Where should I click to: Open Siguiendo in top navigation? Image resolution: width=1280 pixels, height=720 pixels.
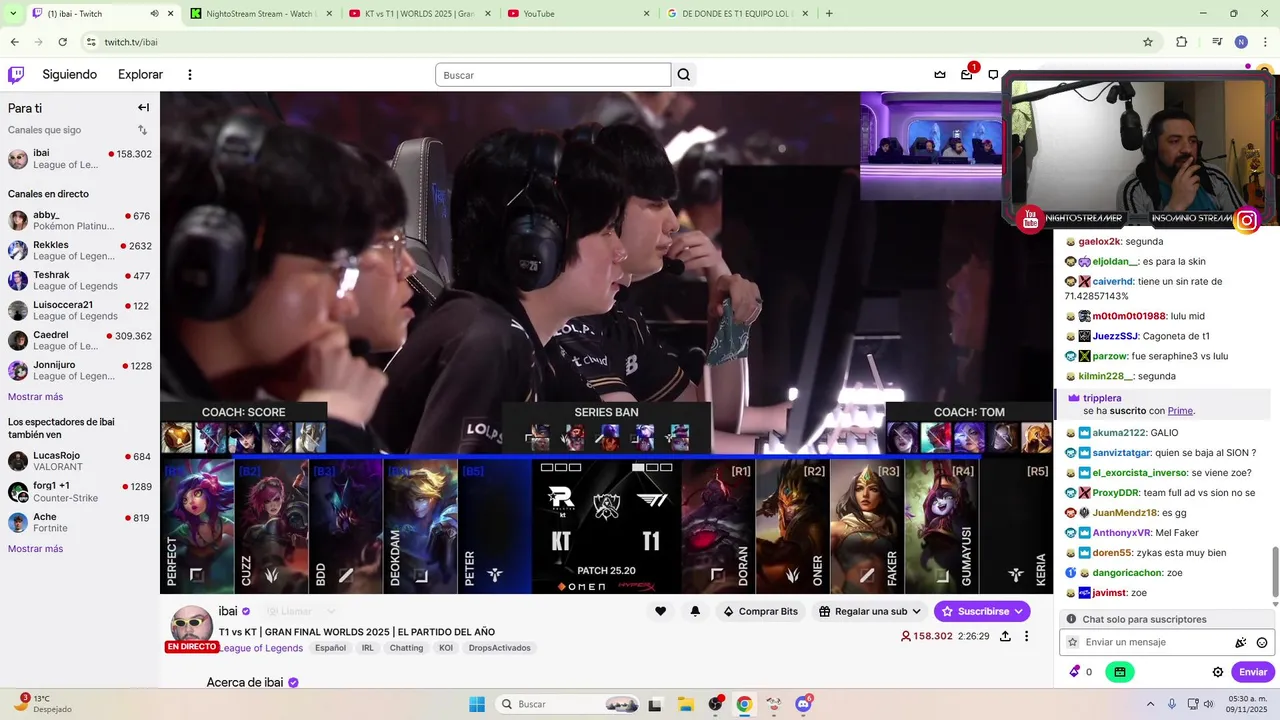[70, 75]
